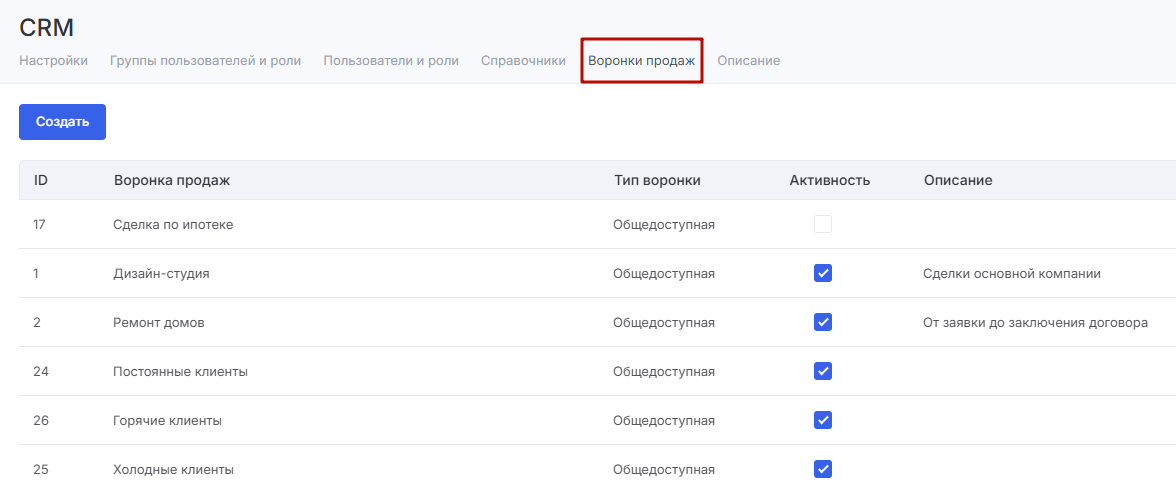
Task: Go to the Справочники tab
Action: [523, 61]
